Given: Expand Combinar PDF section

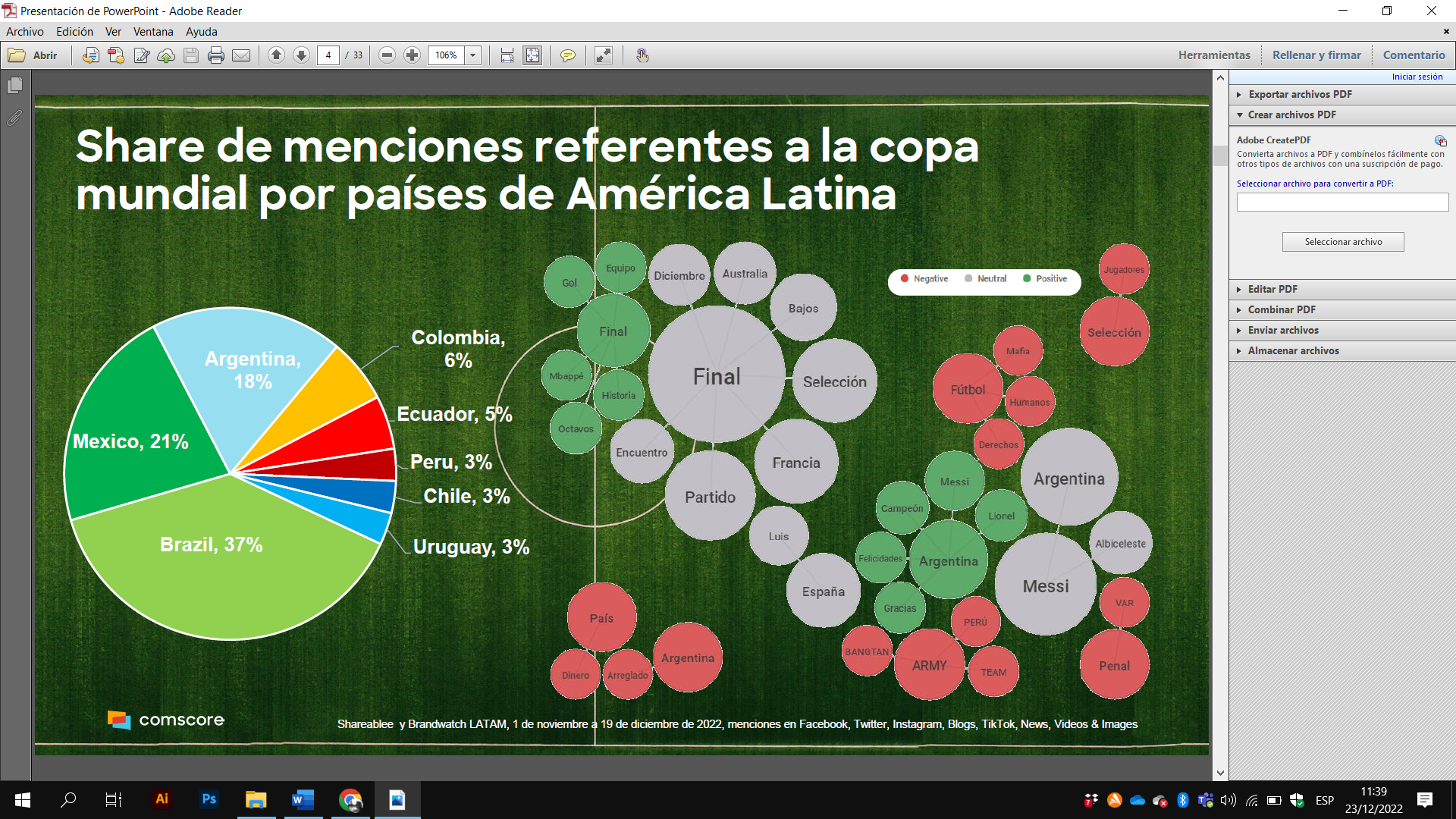Looking at the screenshot, I should pyautogui.click(x=1282, y=309).
